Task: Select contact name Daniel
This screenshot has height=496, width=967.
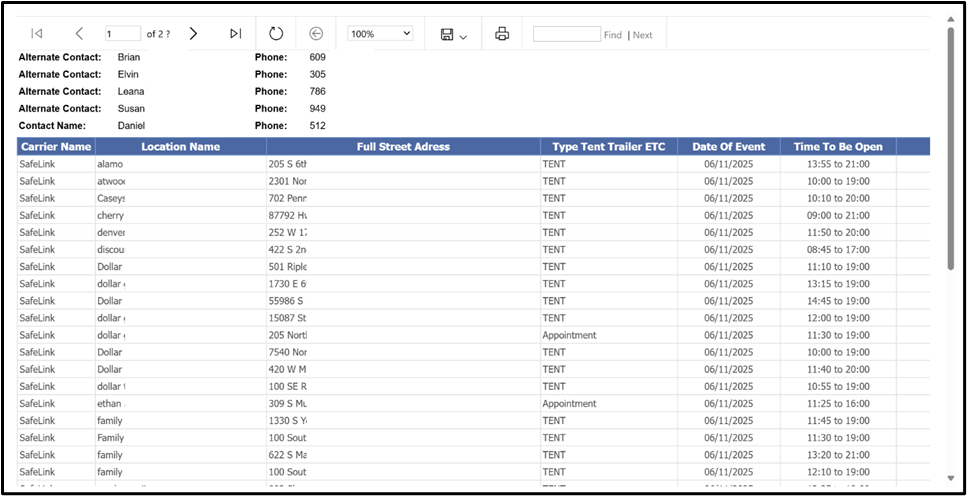Action: [x=131, y=126]
